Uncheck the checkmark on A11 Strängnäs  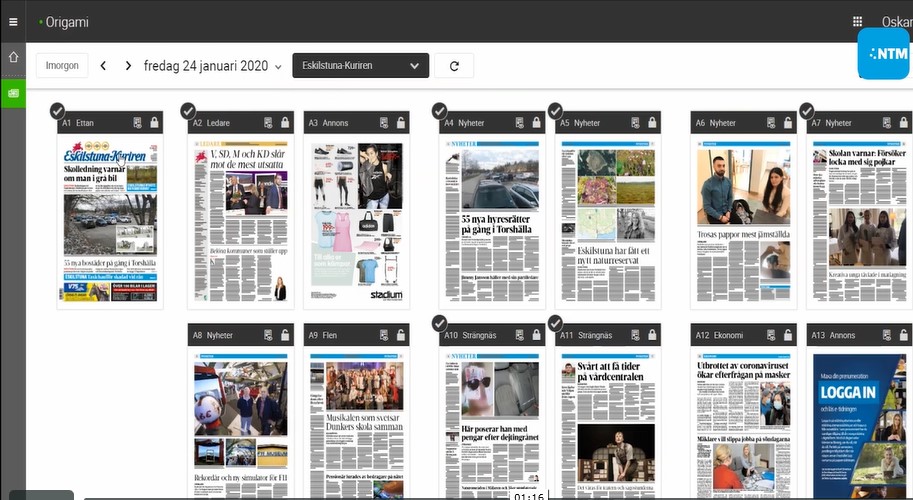[555, 323]
